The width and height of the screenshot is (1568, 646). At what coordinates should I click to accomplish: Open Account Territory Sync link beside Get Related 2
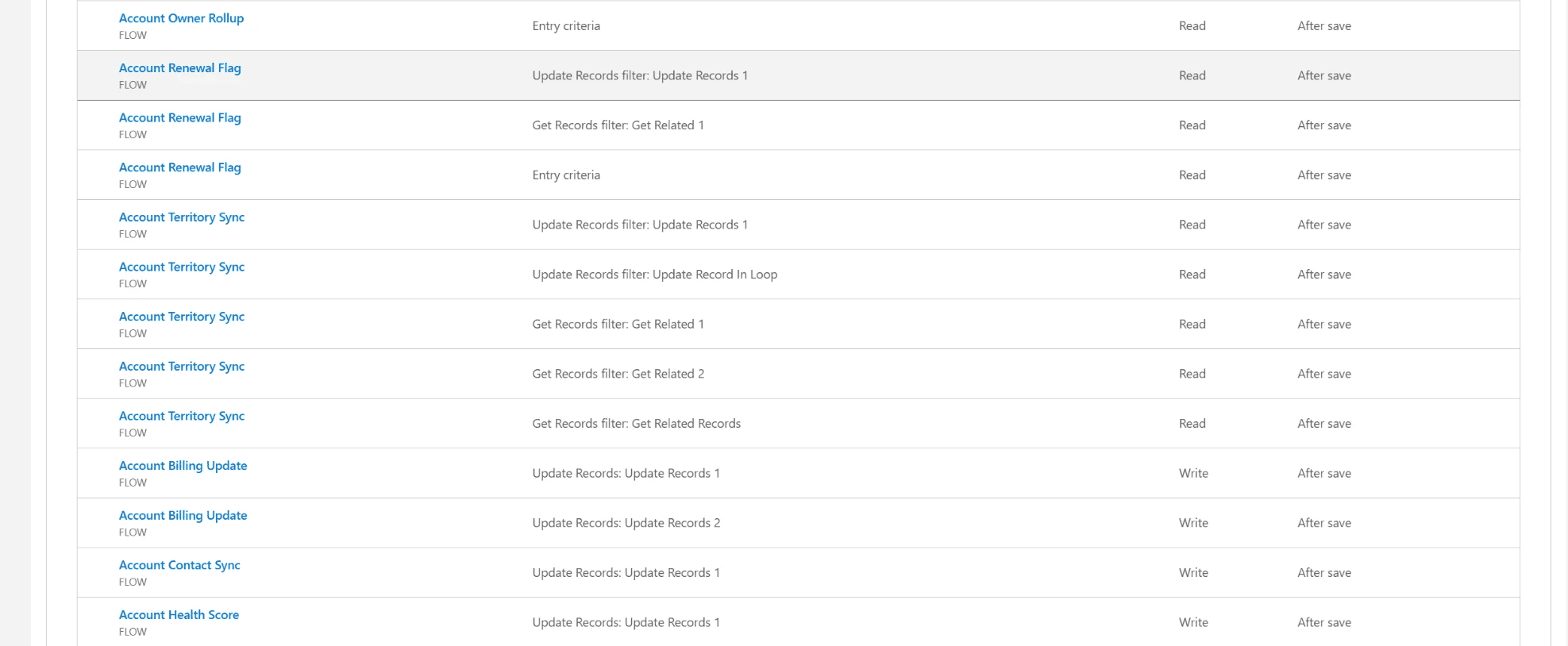(182, 367)
